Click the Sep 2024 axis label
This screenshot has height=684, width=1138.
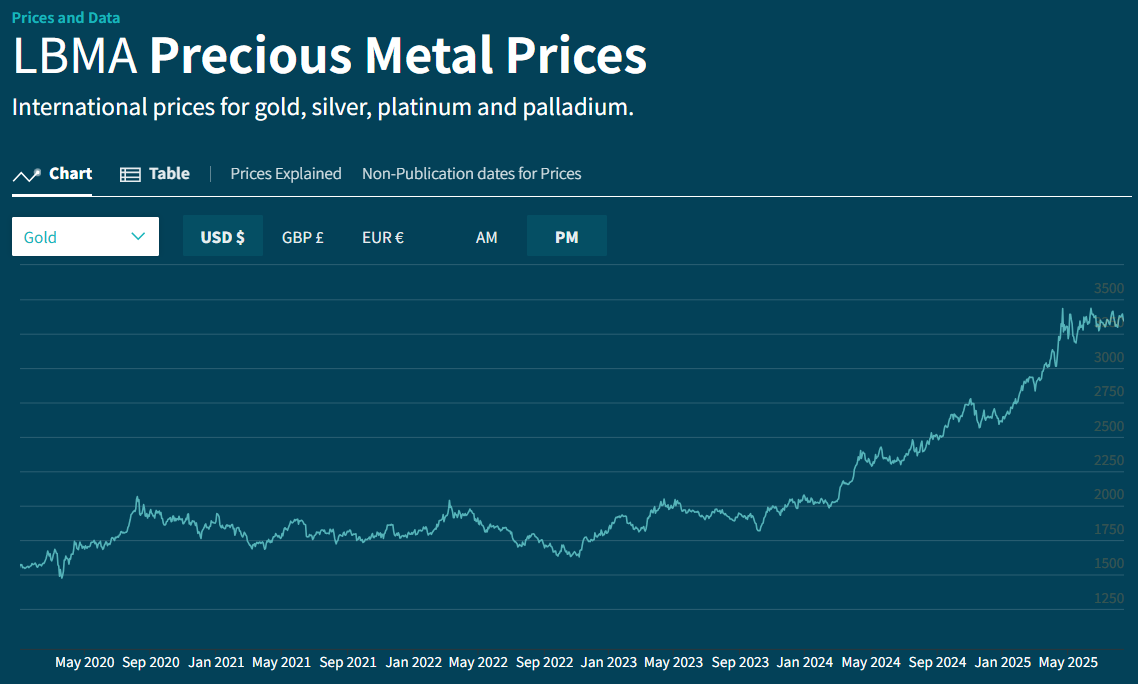pos(937,663)
